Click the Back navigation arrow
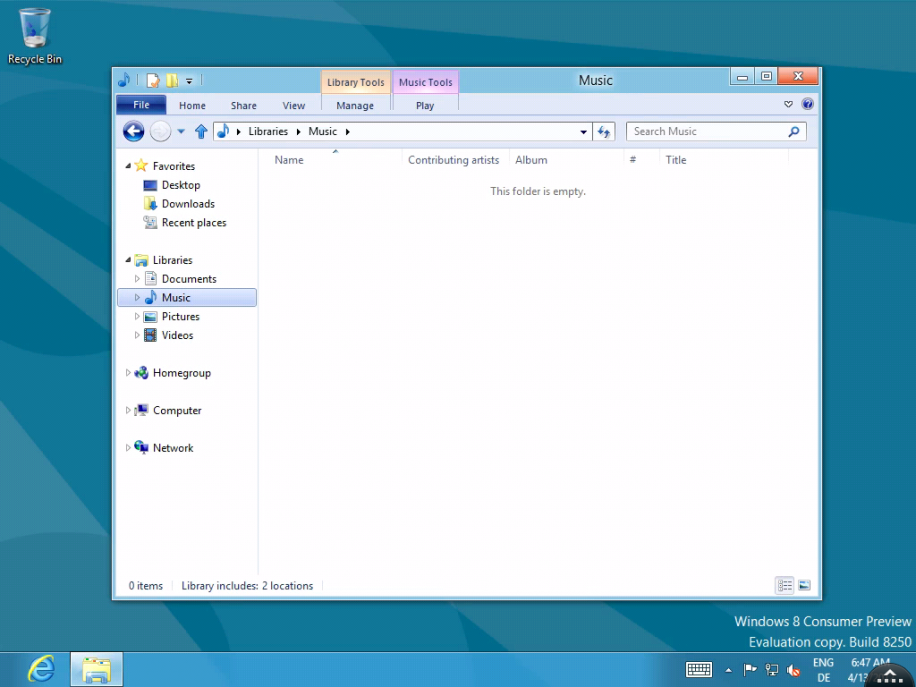The width and height of the screenshot is (916, 687). (133, 131)
